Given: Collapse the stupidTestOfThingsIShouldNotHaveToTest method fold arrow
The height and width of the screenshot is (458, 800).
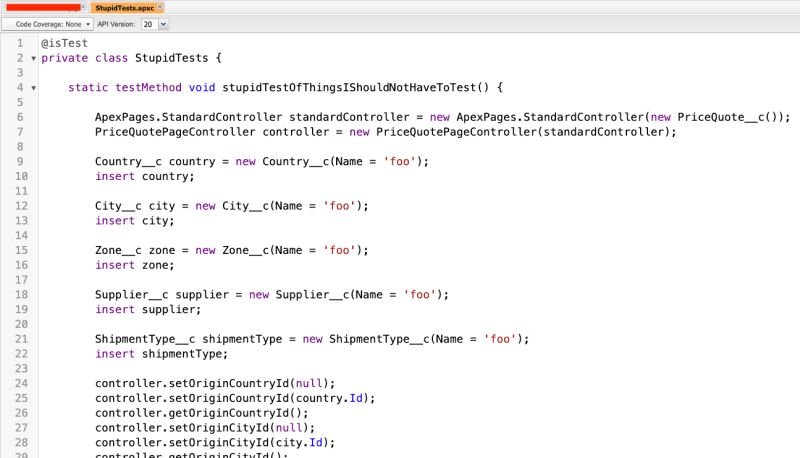Looking at the screenshot, I should [x=34, y=88].
